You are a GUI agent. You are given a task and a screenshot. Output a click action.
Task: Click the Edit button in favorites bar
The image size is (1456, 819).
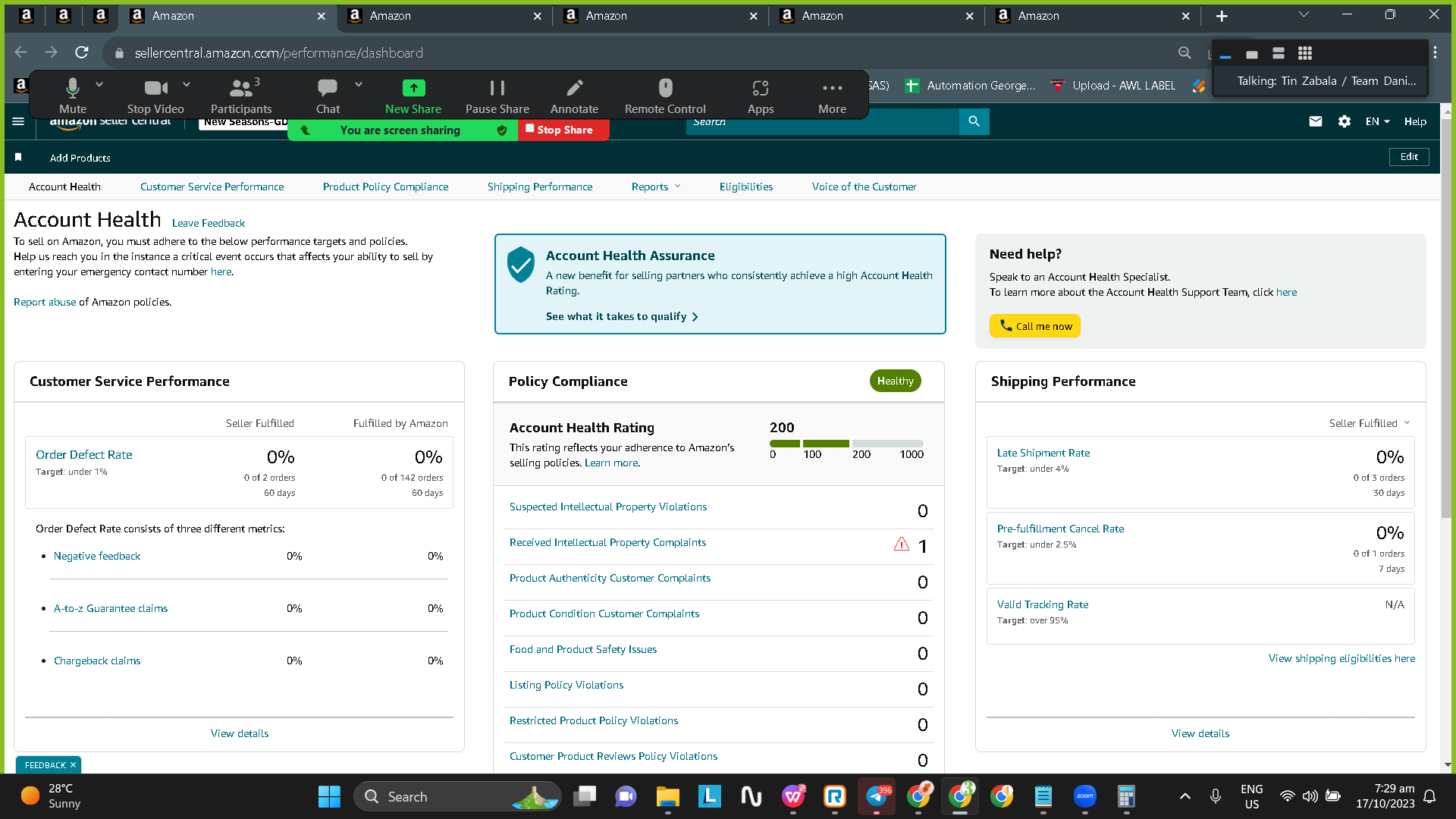1409,157
